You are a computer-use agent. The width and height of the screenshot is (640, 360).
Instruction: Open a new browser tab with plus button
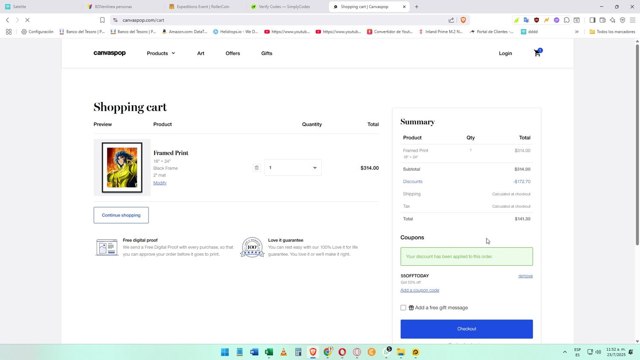pyautogui.click(x=416, y=7)
